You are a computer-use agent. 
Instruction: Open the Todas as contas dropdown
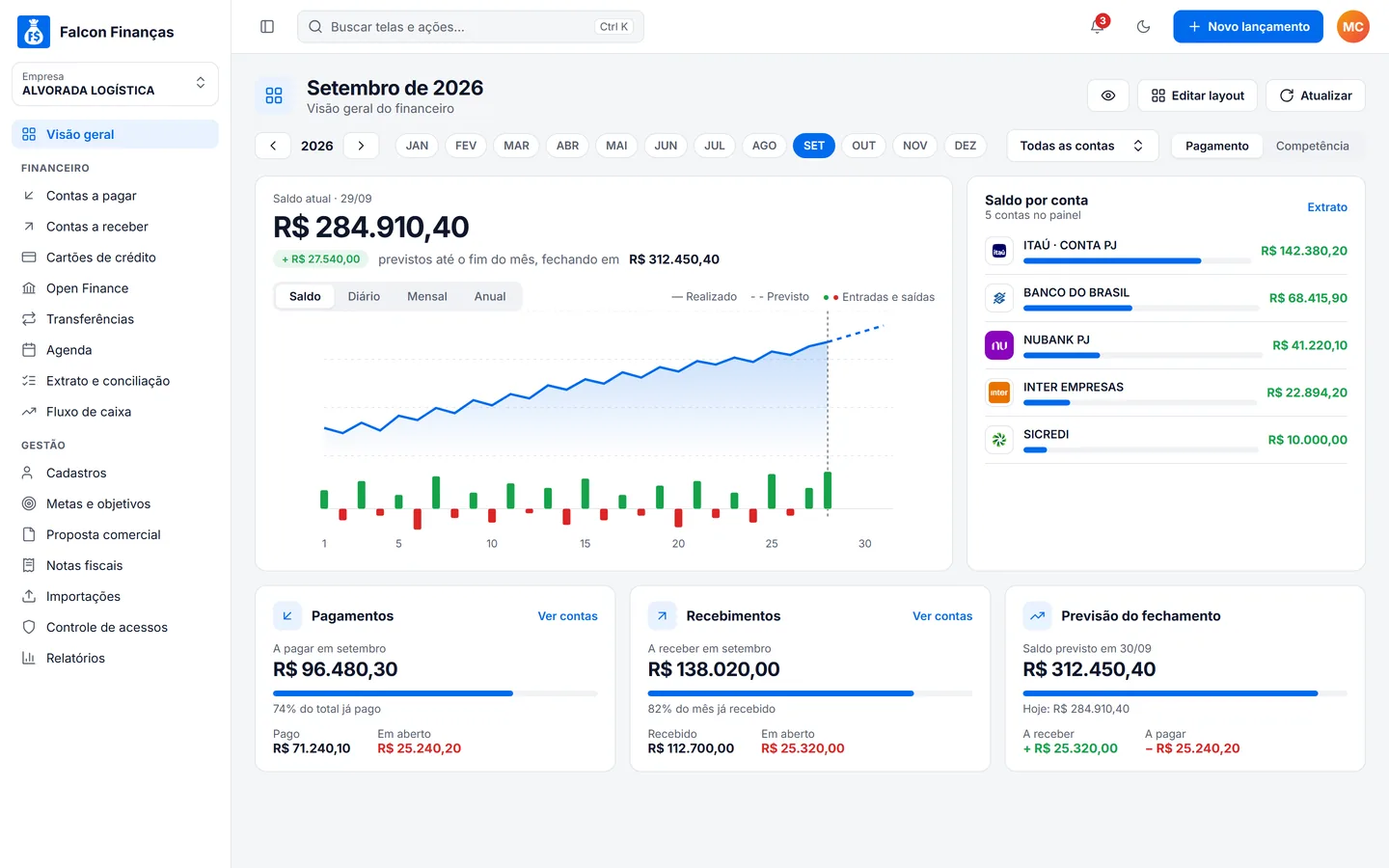pos(1082,146)
